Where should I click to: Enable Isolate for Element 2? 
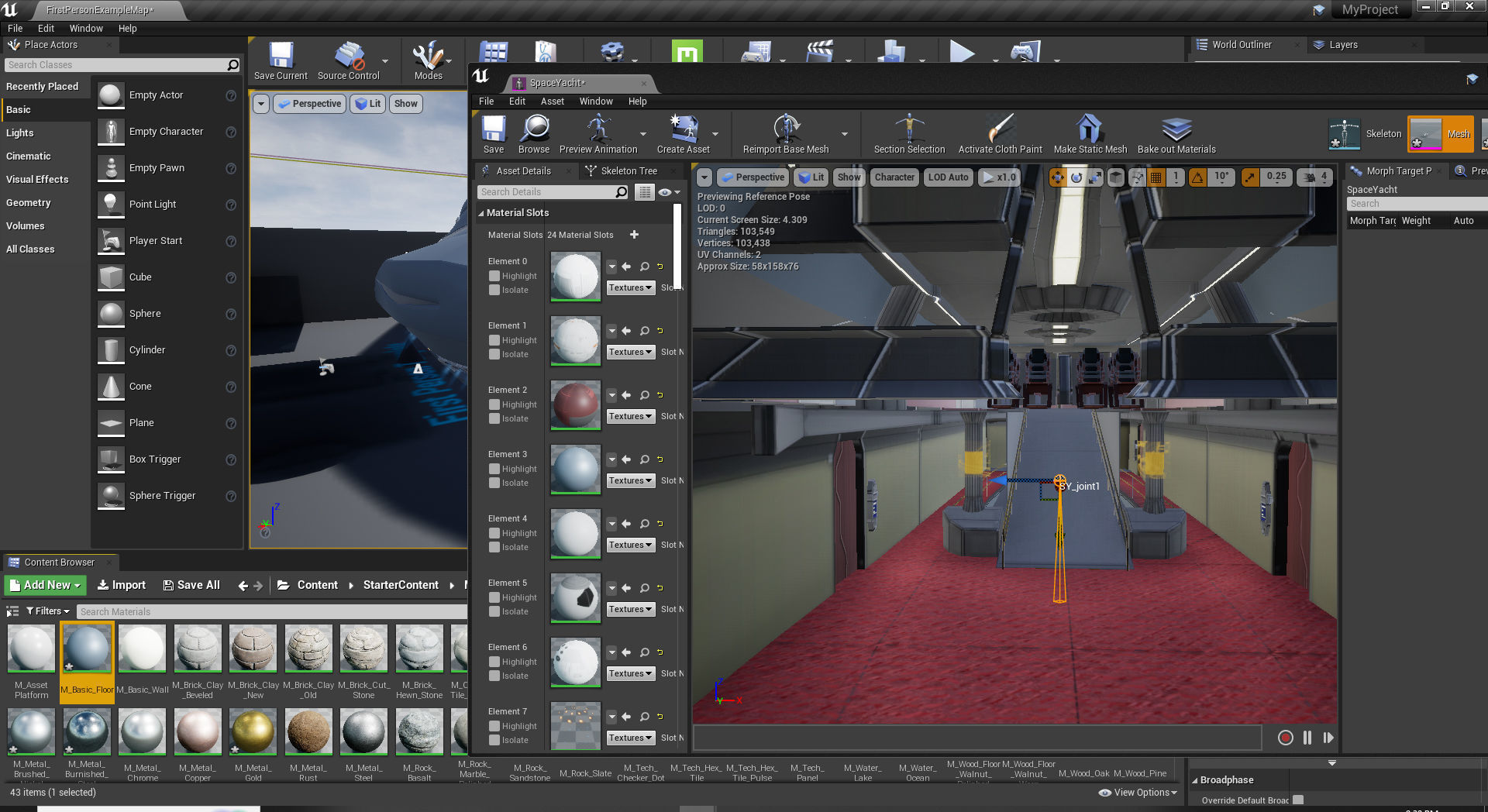pyautogui.click(x=494, y=418)
